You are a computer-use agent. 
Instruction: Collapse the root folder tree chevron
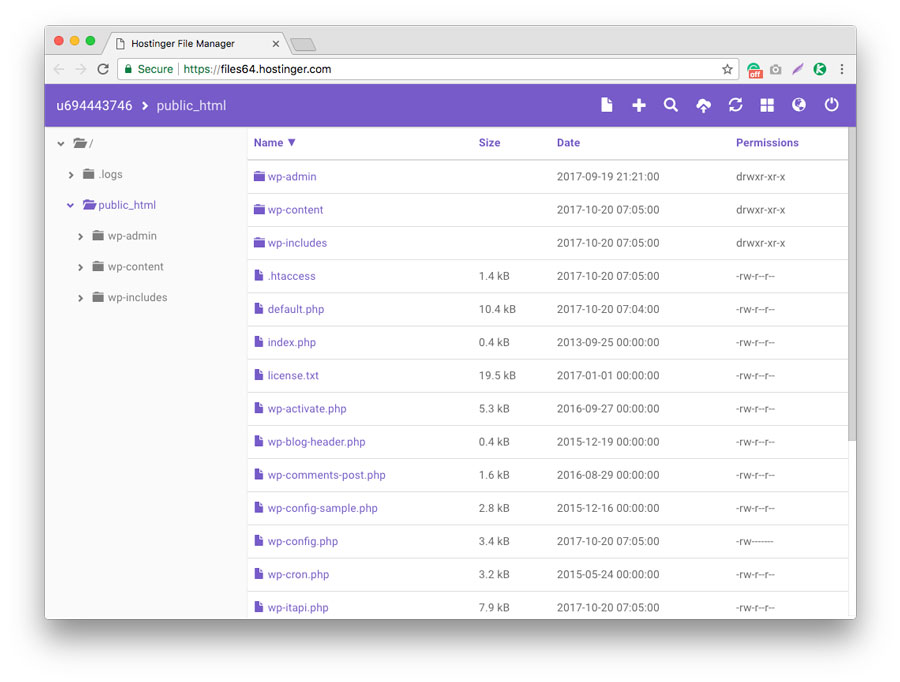tap(61, 144)
